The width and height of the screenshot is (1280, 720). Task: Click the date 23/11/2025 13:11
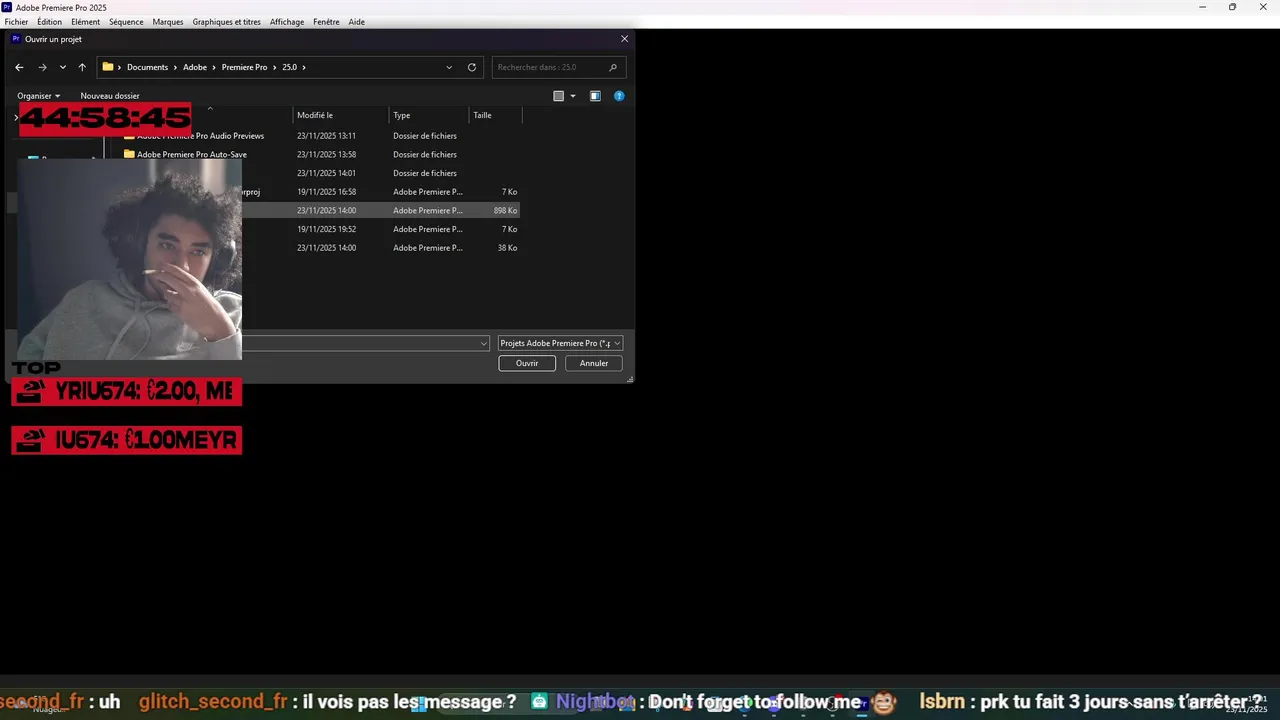326,136
